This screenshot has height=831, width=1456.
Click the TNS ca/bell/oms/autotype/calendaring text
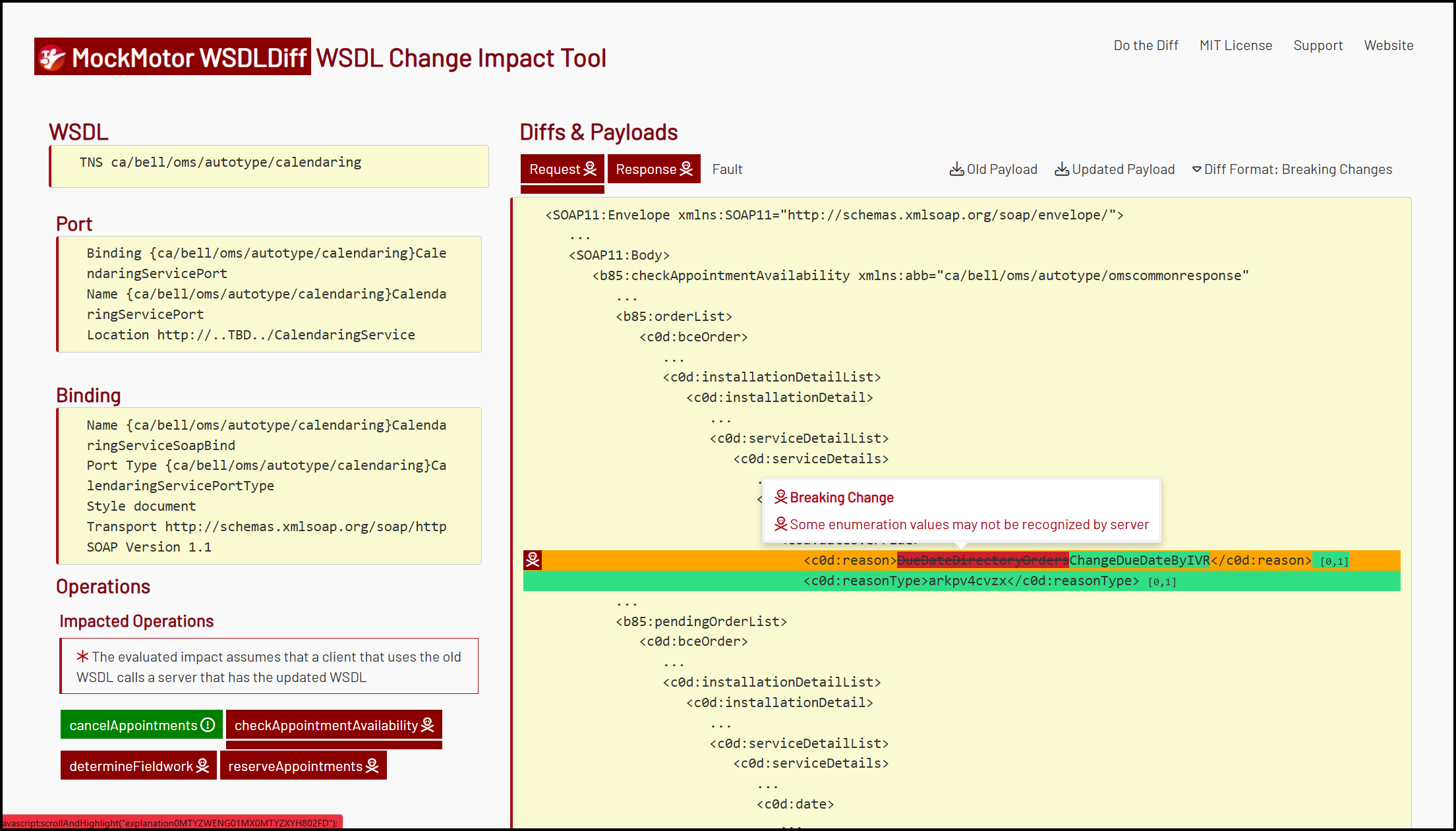[x=220, y=162]
